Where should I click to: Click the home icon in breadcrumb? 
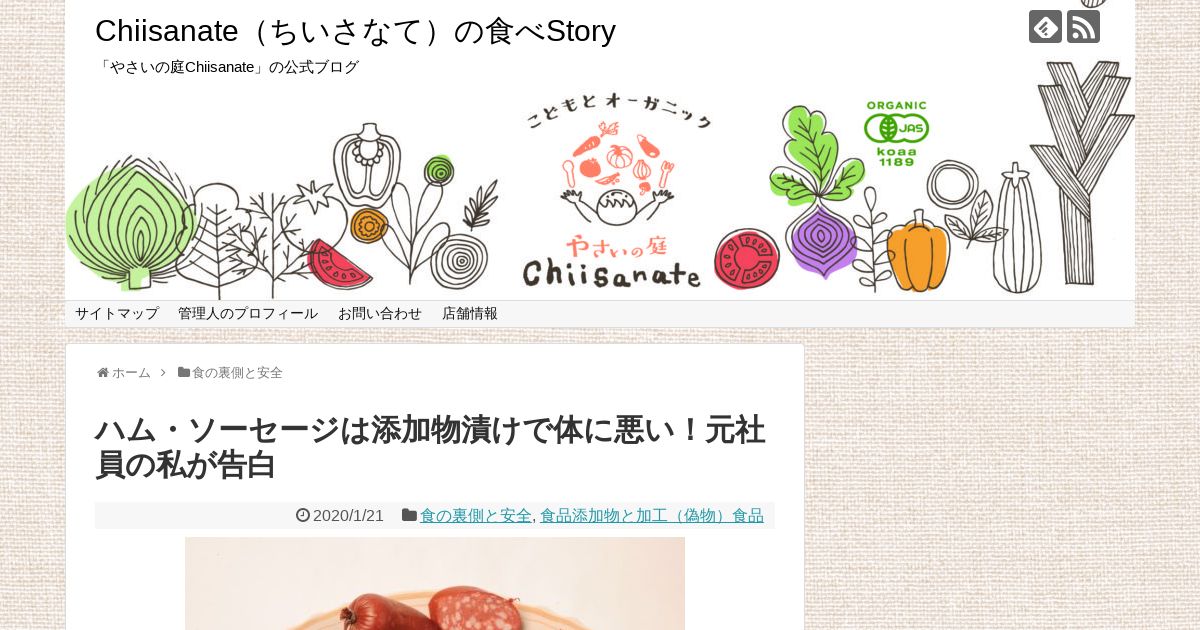[103, 373]
